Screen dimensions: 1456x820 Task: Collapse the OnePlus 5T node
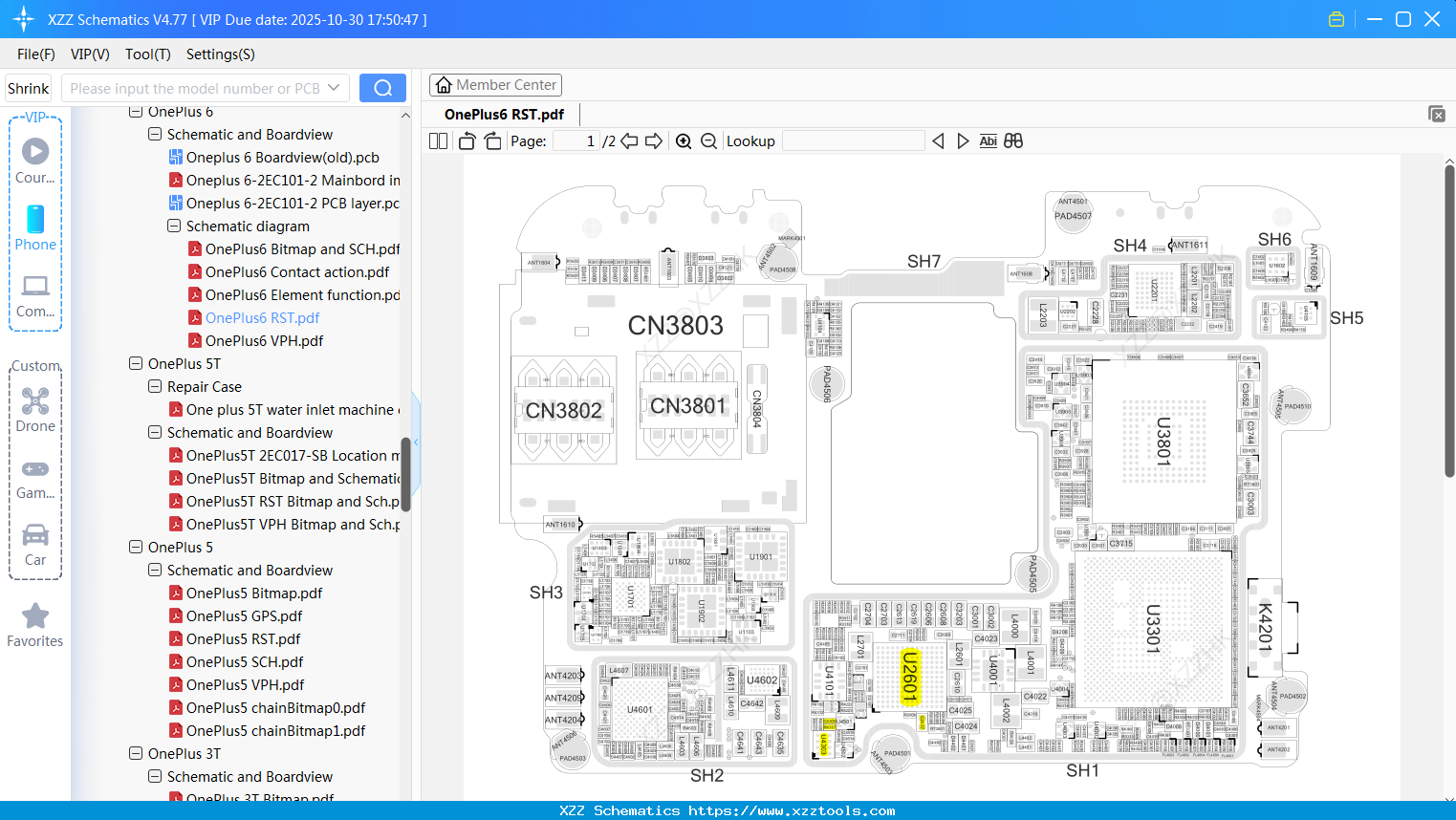click(136, 364)
